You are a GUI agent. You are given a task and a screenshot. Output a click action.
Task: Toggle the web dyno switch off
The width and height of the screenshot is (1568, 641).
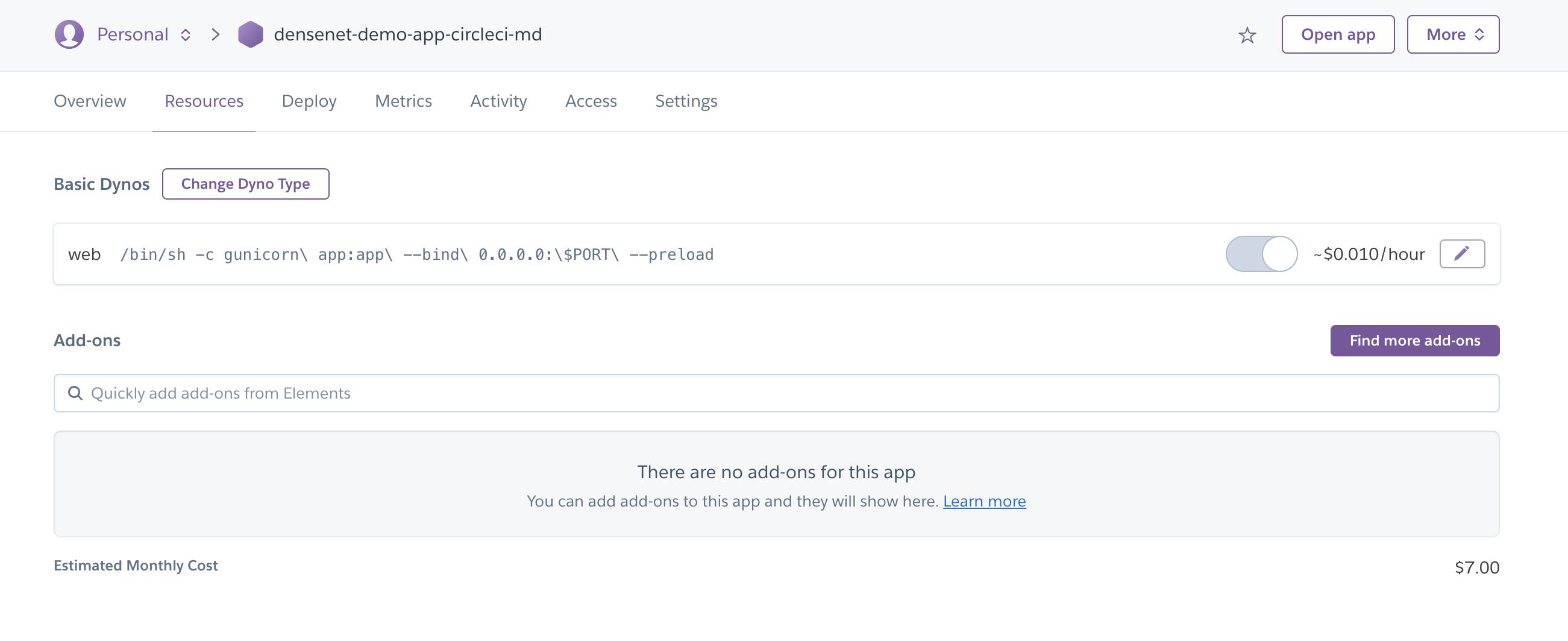point(1261,253)
